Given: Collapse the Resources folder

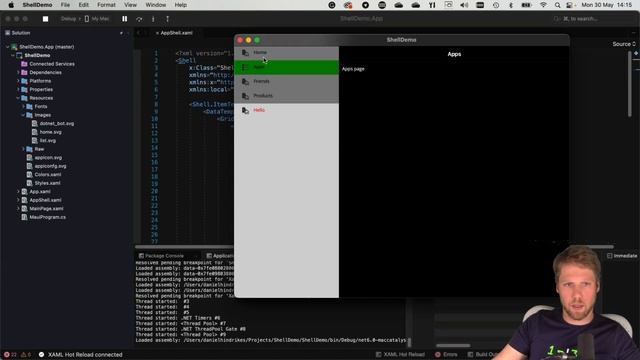Looking at the screenshot, I should (x=18, y=98).
